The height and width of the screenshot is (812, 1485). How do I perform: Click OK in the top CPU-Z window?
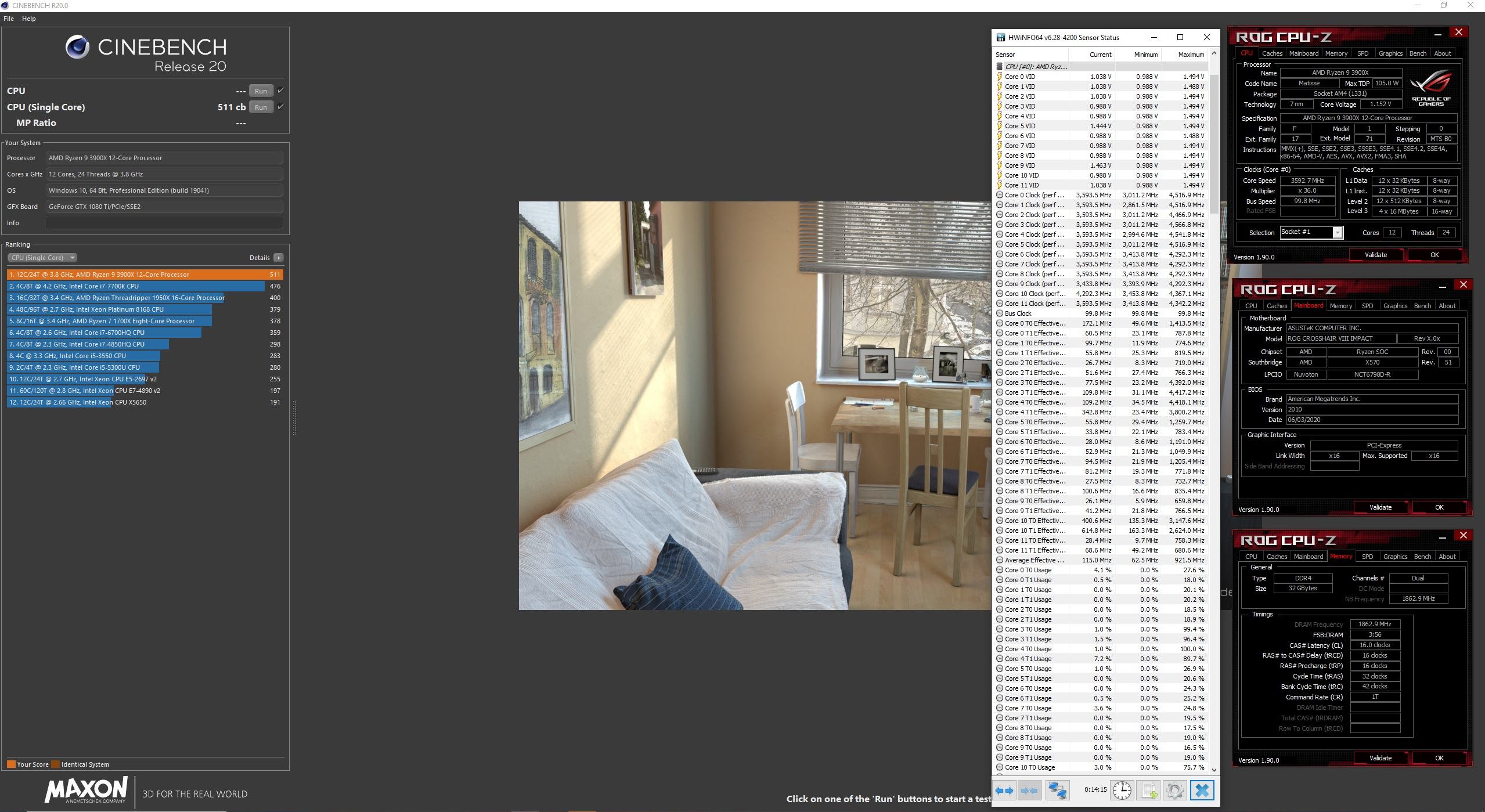(1434, 255)
